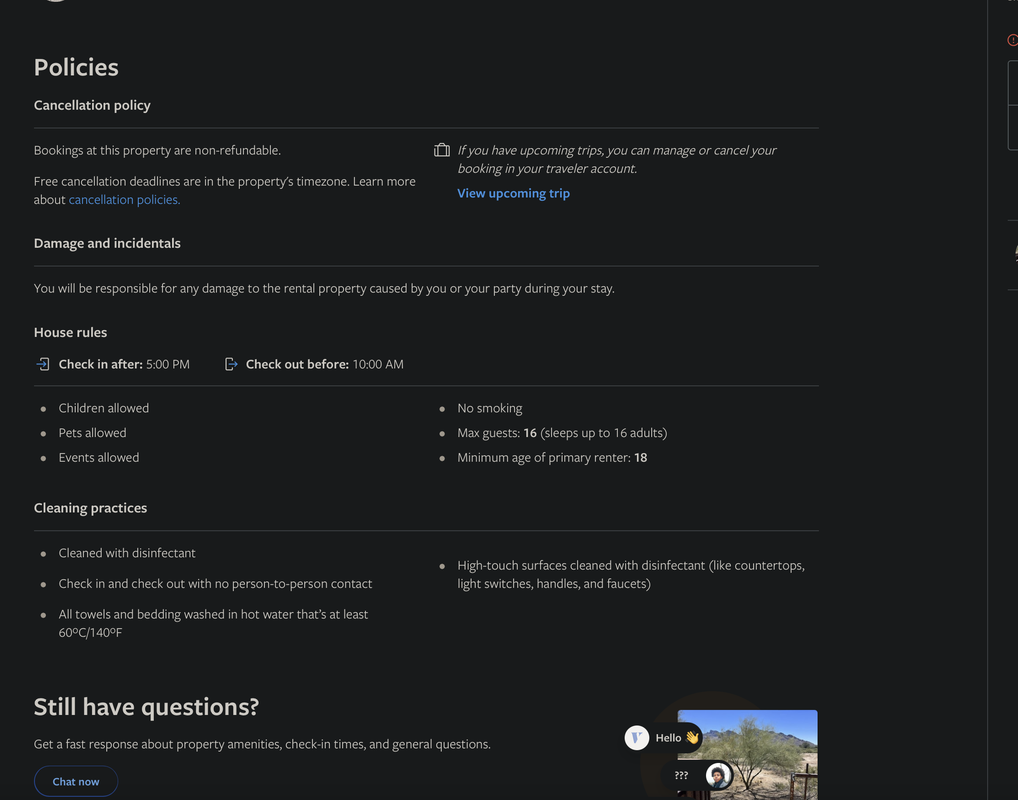Click the user avatar in chat preview

719,775
